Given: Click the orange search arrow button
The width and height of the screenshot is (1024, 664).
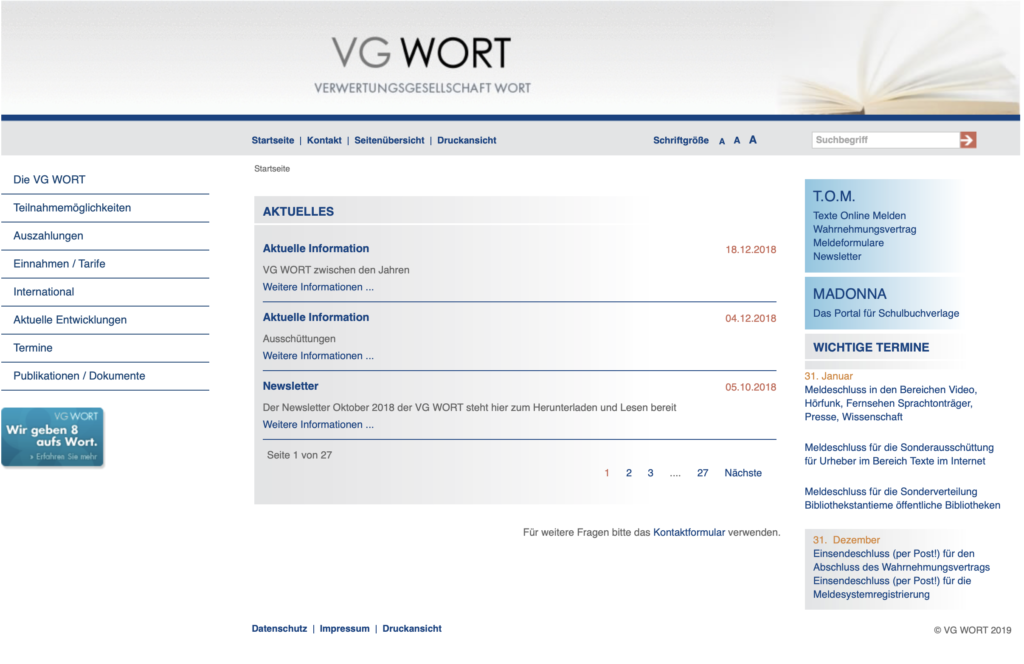Looking at the screenshot, I should [x=968, y=140].
